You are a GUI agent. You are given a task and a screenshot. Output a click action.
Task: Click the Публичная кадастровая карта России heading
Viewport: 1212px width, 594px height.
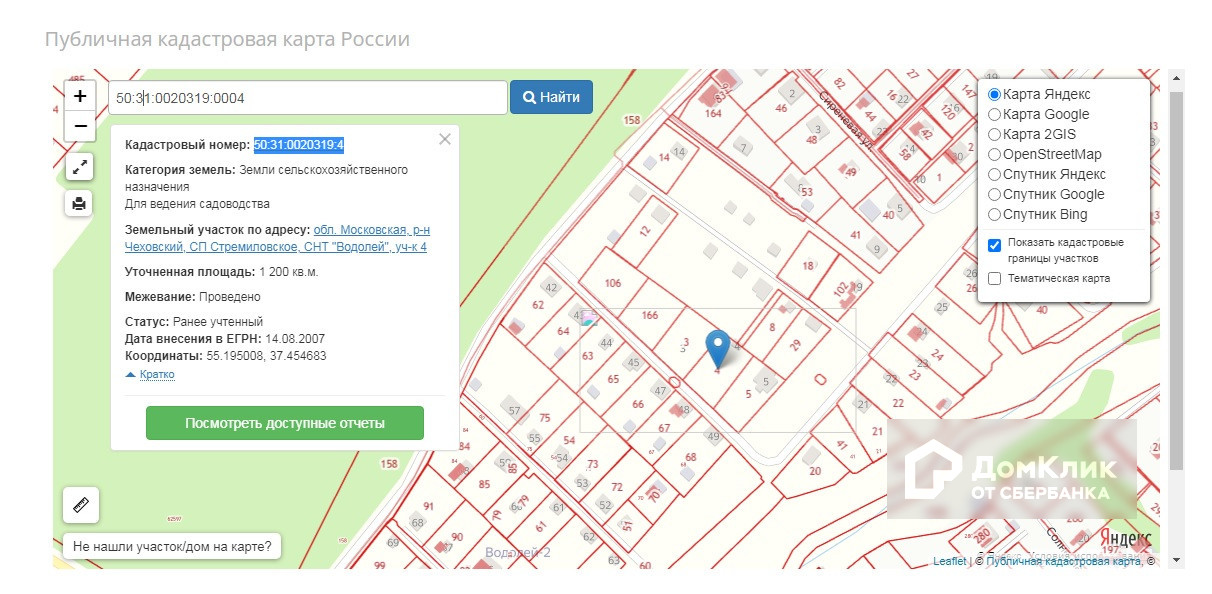tap(227, 39)
